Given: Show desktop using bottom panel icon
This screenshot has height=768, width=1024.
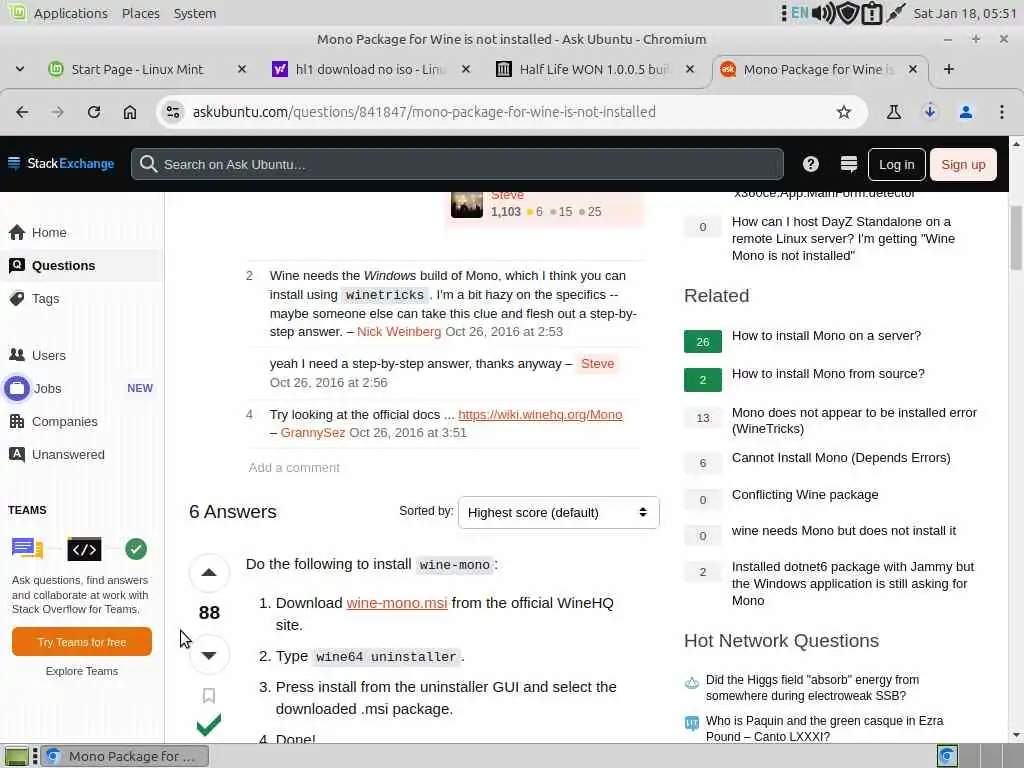Looking at the screenshot, I should [16, 756].
